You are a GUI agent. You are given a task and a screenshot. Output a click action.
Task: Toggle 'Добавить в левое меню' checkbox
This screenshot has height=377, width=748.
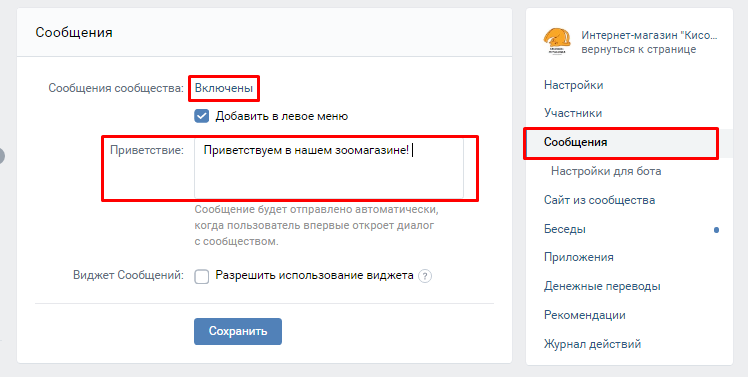click(x=202, y=116)
